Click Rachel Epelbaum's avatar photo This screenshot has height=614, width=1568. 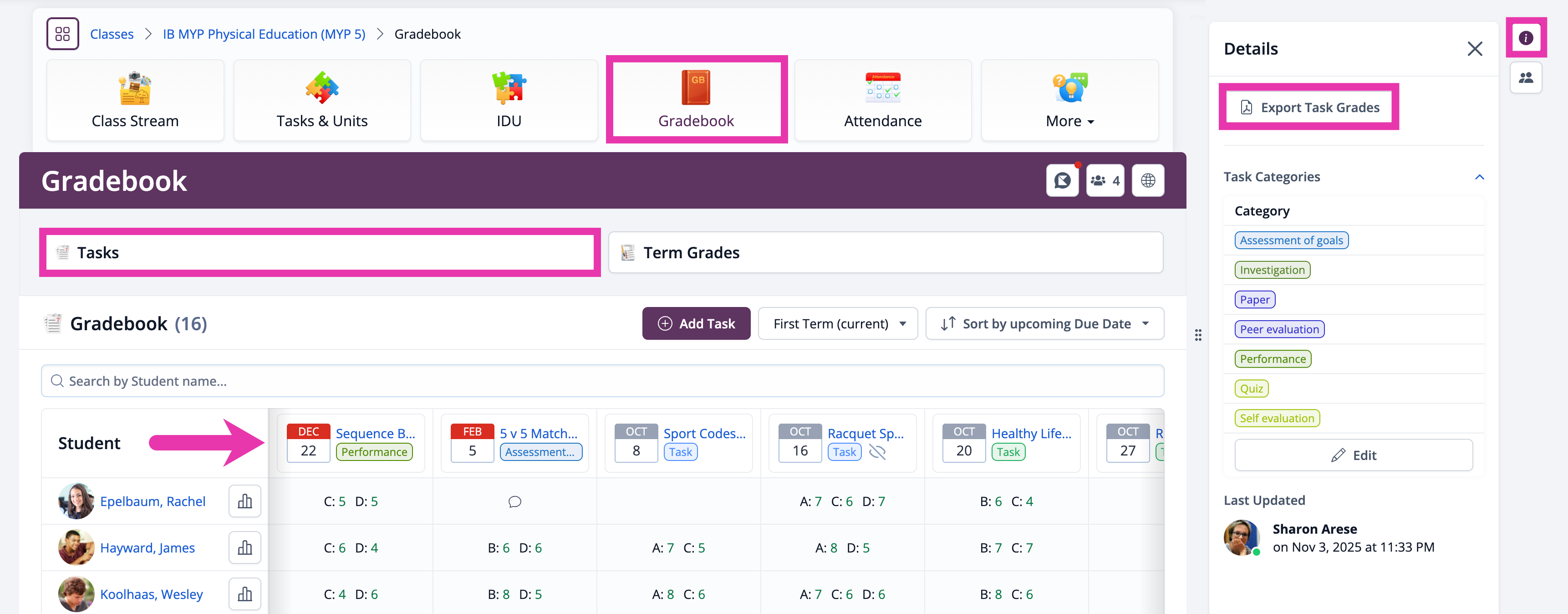(76, 501)
